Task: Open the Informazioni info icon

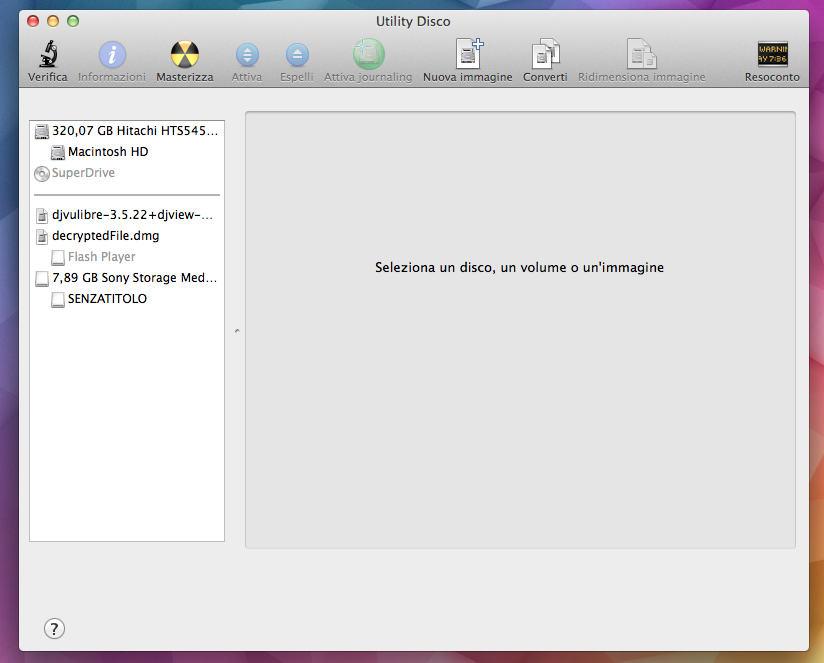Action: (112, 55)
